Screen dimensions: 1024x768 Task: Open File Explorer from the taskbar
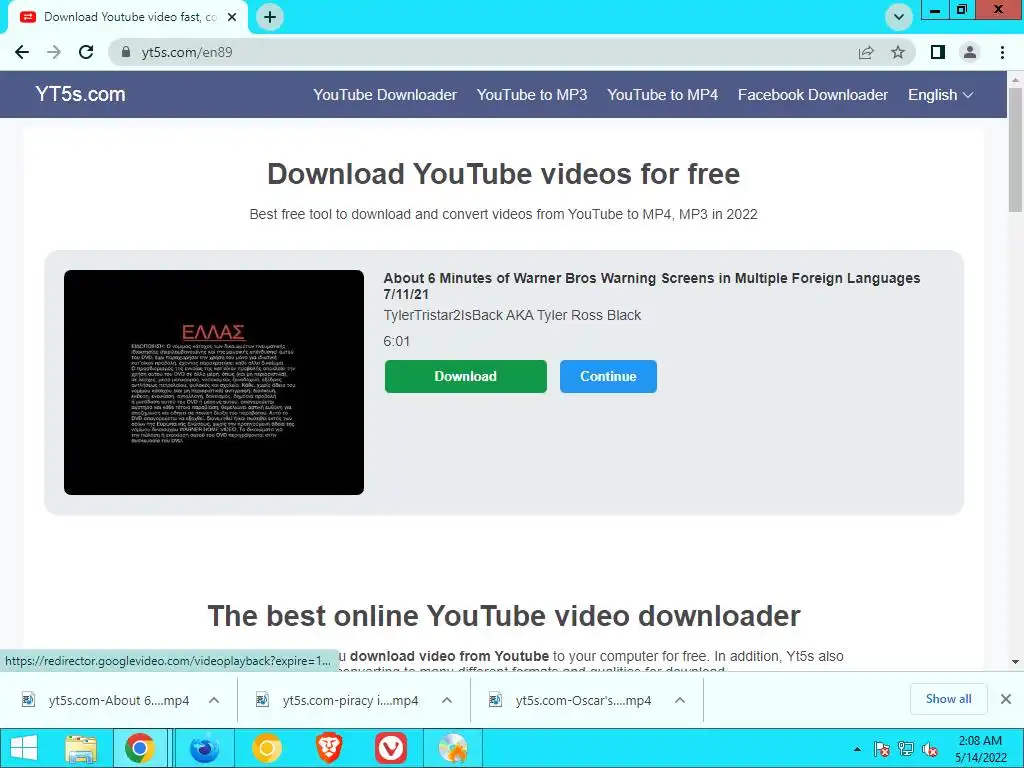(x=81, y=748)
